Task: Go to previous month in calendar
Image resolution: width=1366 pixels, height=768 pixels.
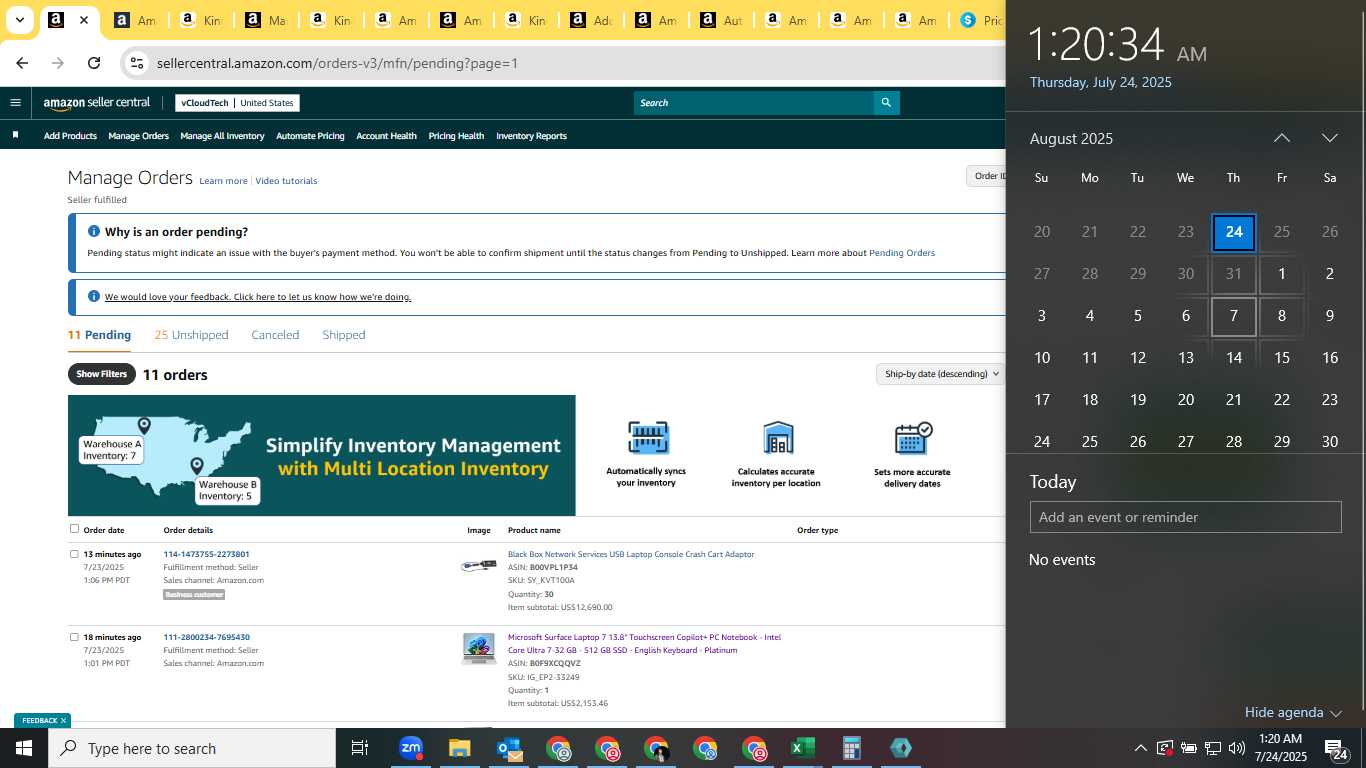Action: (x=1281, y=138)
